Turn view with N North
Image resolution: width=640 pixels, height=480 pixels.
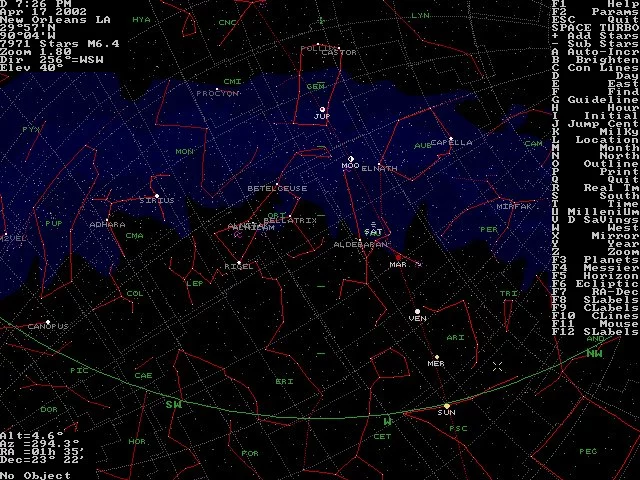pos(596,156)
